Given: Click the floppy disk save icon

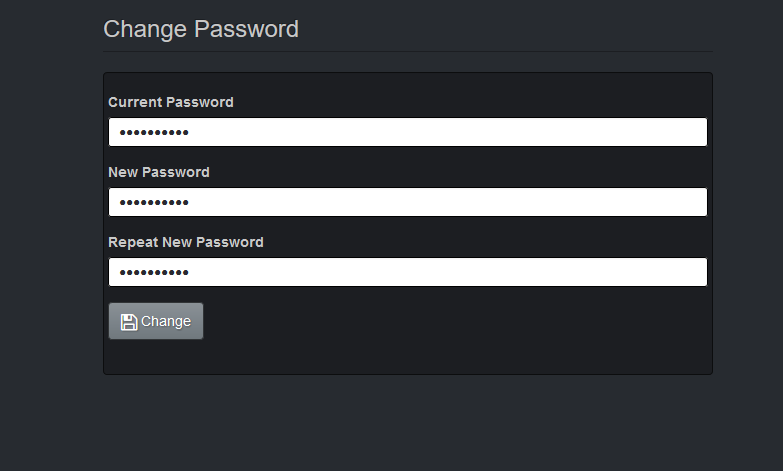Looking at the screenshot, I should click(x=129, y=322).
